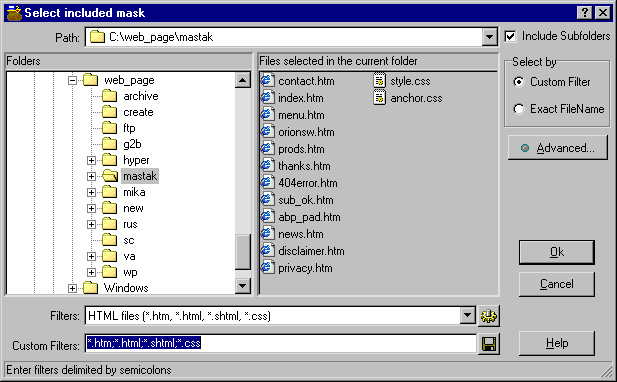
Task: Click the orionsw.htm file name
Action: 306,132
